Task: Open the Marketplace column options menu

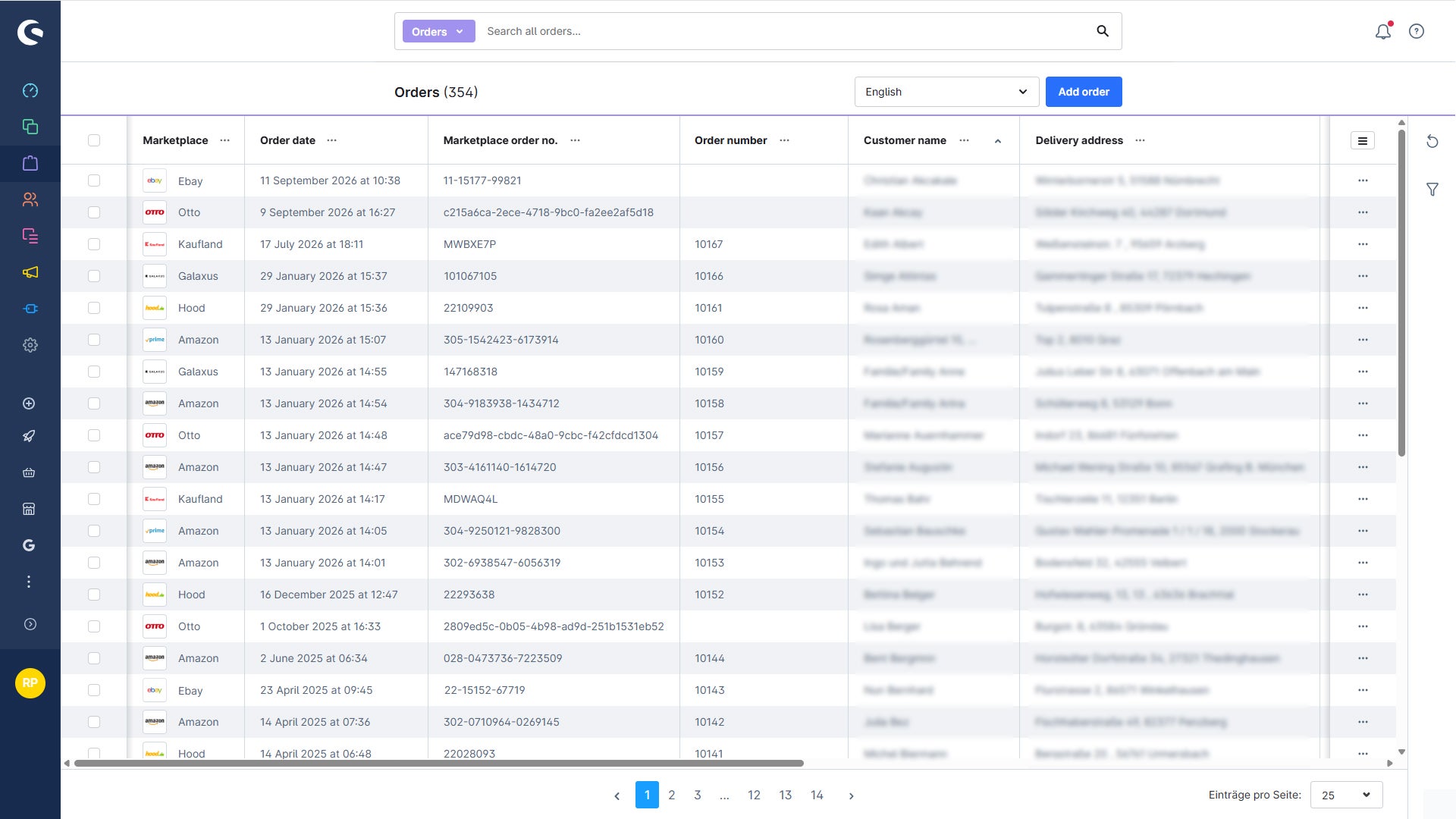Action: [x=224, y=140]
